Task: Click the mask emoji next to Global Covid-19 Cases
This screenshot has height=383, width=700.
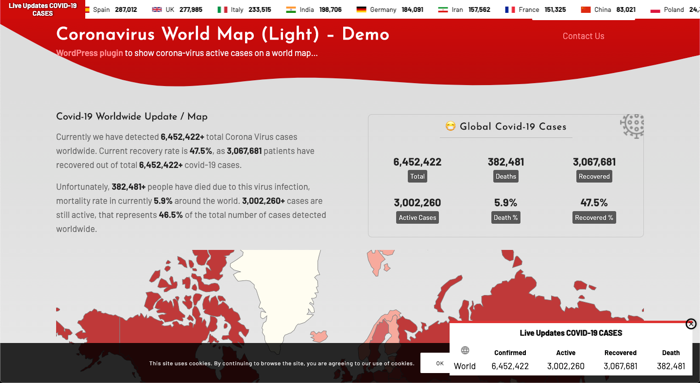Action: point(450,126)
